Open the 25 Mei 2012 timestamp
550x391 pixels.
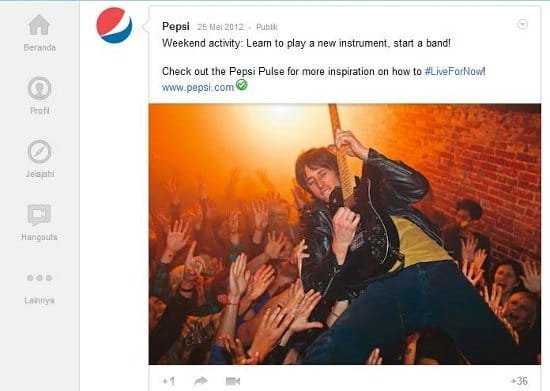coord(220,27)
